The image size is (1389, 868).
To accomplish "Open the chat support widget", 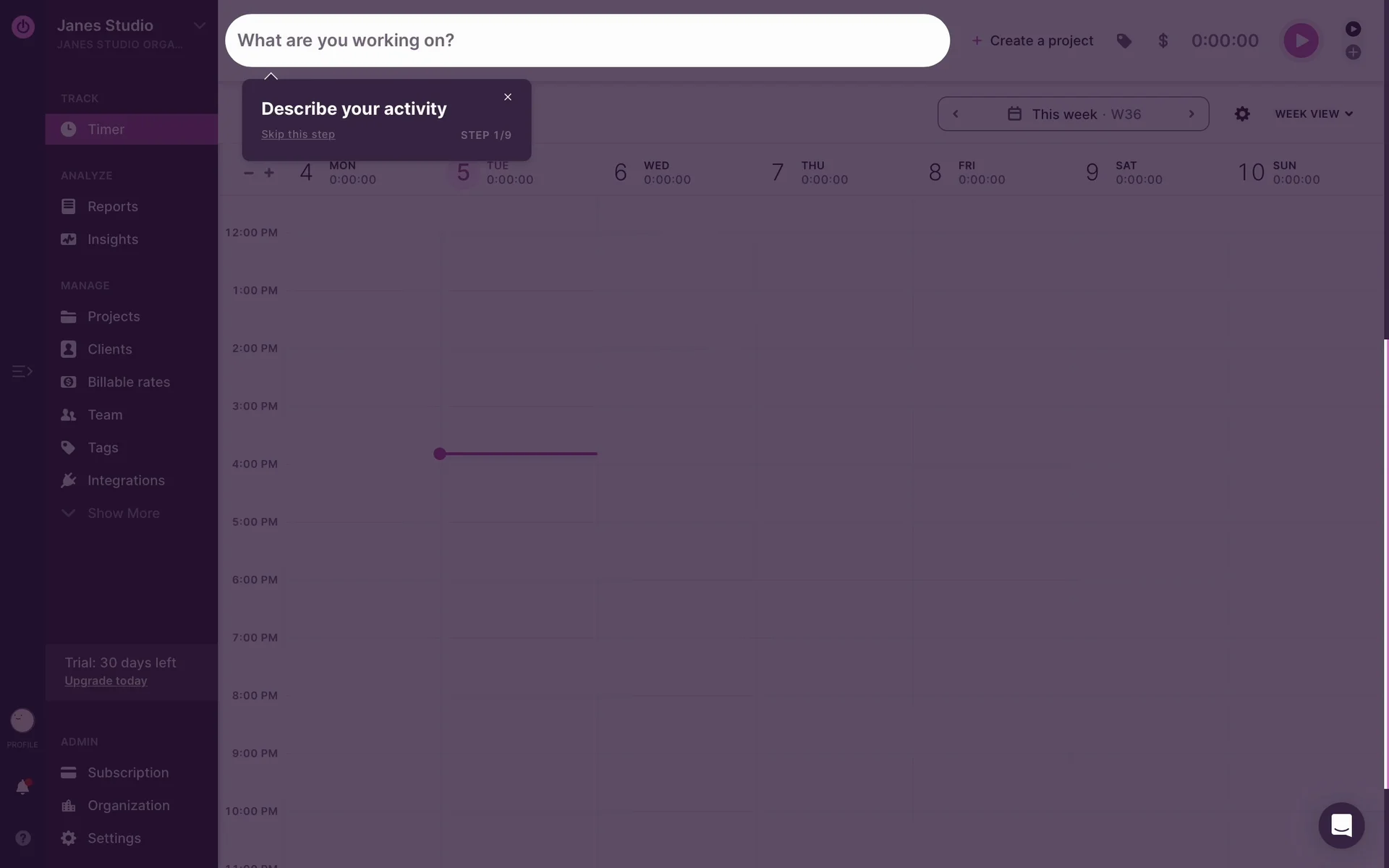I will pyautogui.click(x=1341, y=825).
